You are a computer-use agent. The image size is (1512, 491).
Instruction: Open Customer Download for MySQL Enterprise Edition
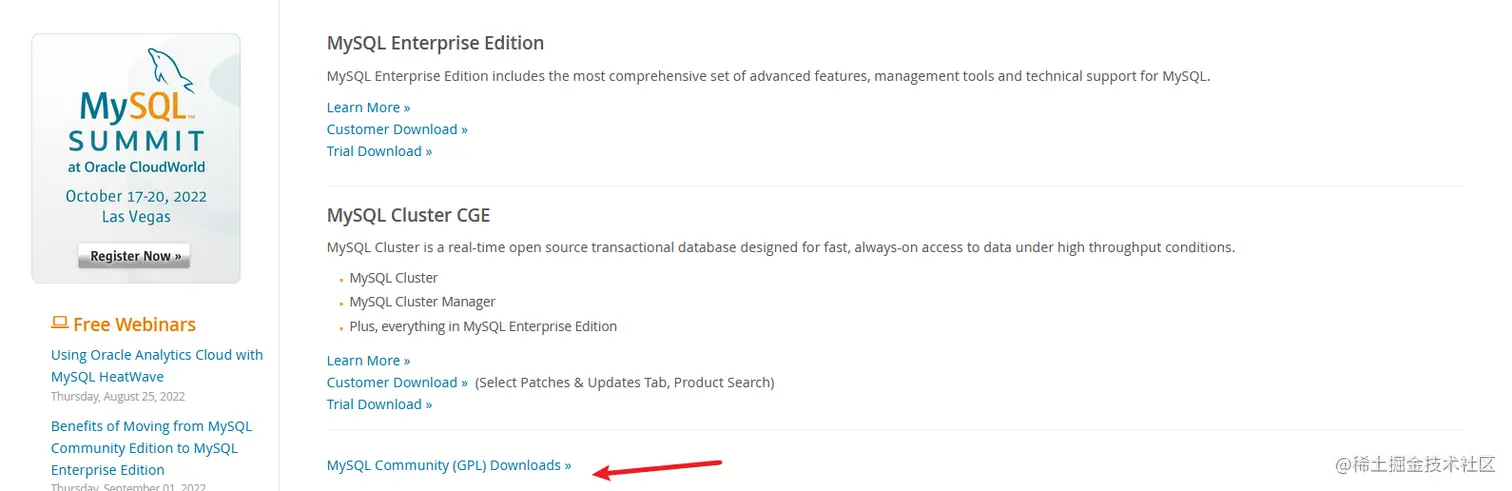(x=397, y=129)
